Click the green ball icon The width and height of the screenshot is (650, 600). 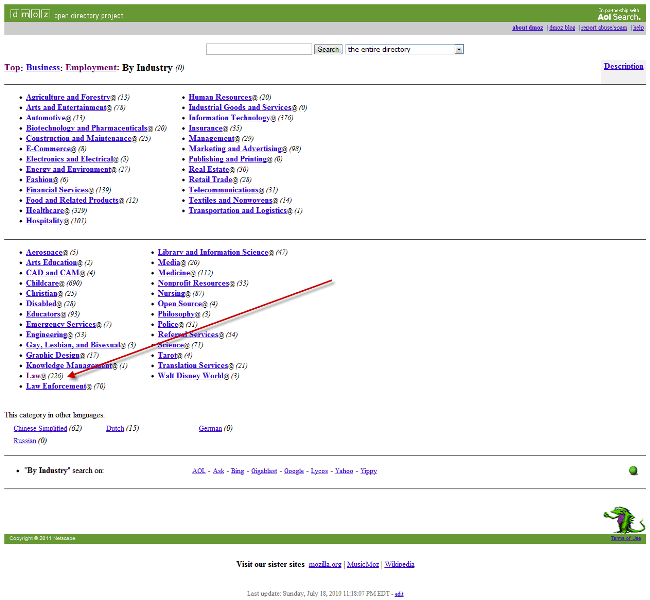coord(633,470)
